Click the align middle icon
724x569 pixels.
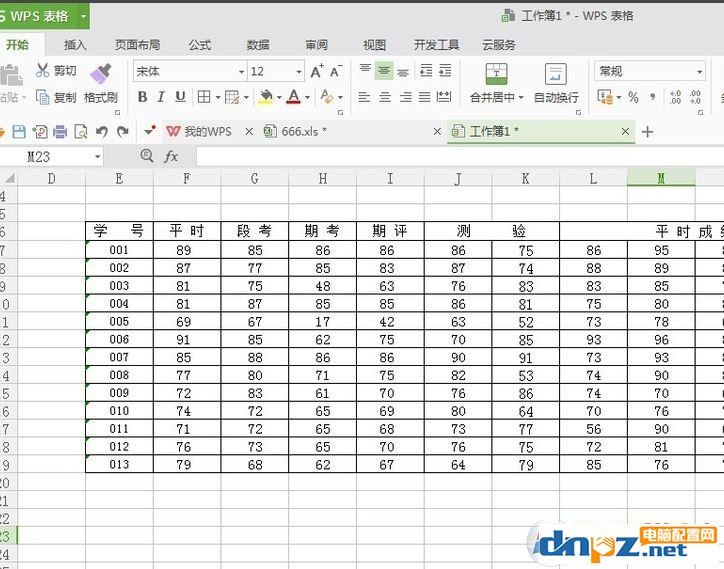point(384,71)
